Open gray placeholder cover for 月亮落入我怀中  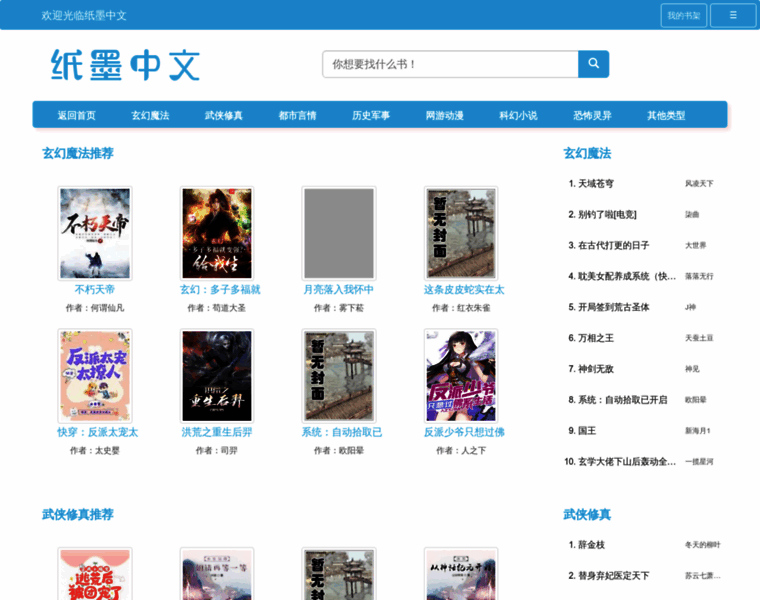click(x=339, y=233)
